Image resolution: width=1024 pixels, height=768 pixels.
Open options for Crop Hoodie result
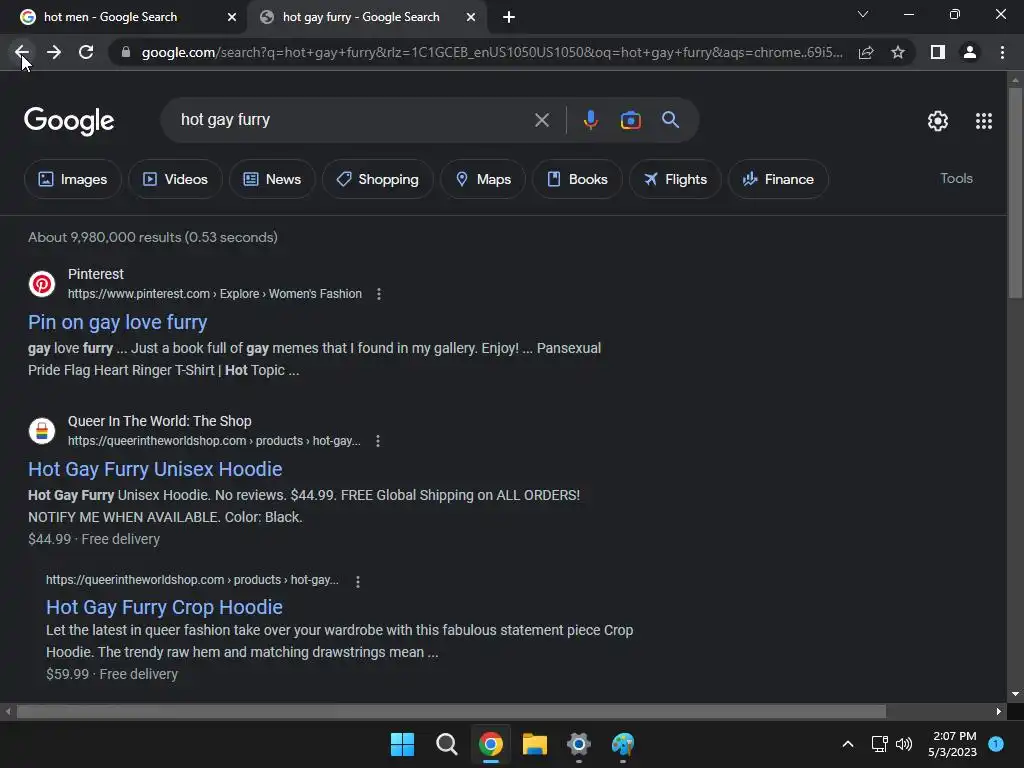pyautogui.click(x=357, y=581)
